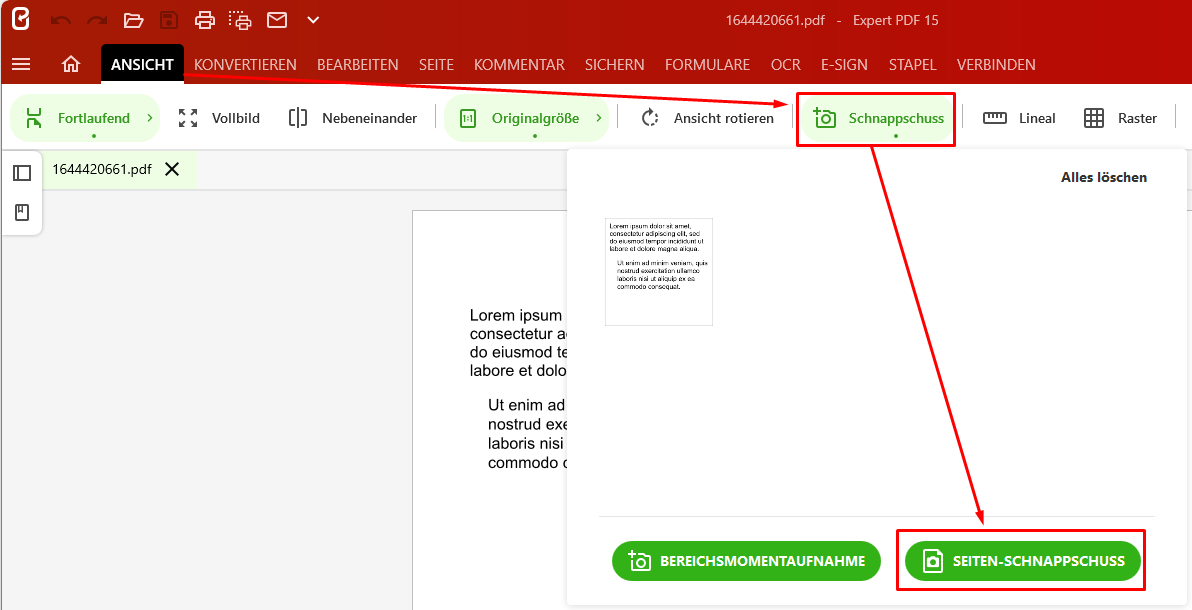The width and height of the screenshot is (1192, 610).
Task: Switch to the KONVERTIEREN tab
Action: coord(245,65)
